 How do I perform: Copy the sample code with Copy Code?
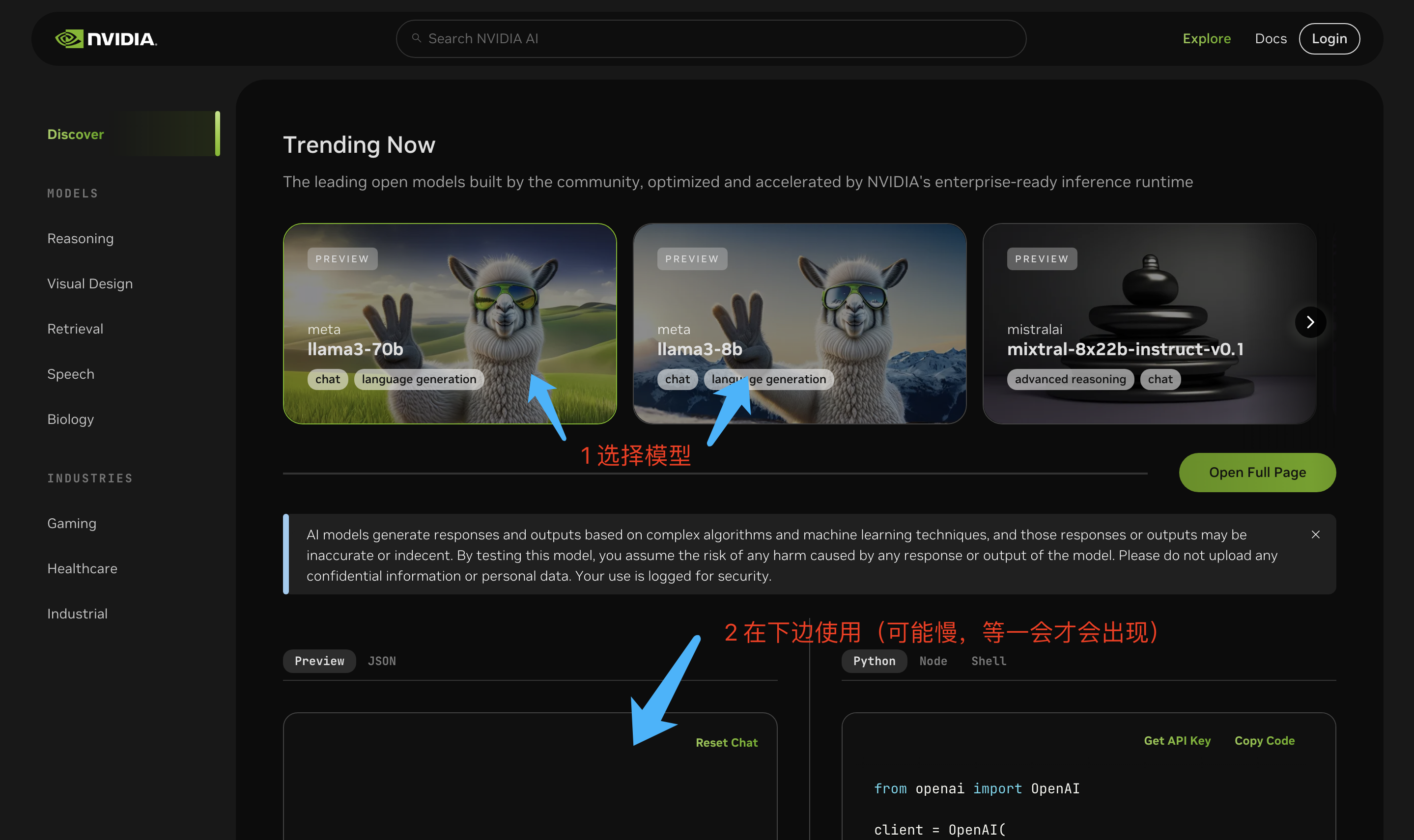[x=1264, y=740]
